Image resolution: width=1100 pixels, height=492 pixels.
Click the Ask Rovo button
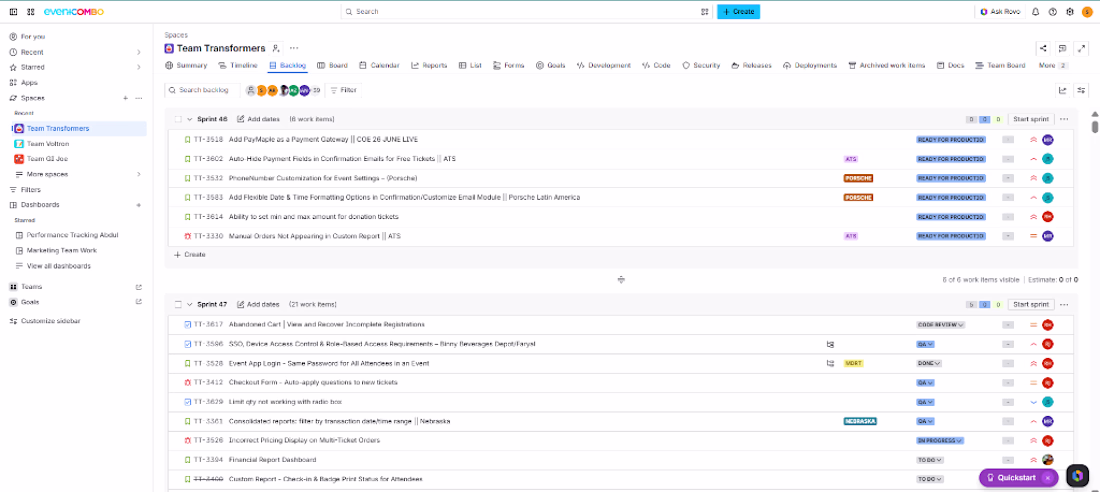click(x=999, y=12)
